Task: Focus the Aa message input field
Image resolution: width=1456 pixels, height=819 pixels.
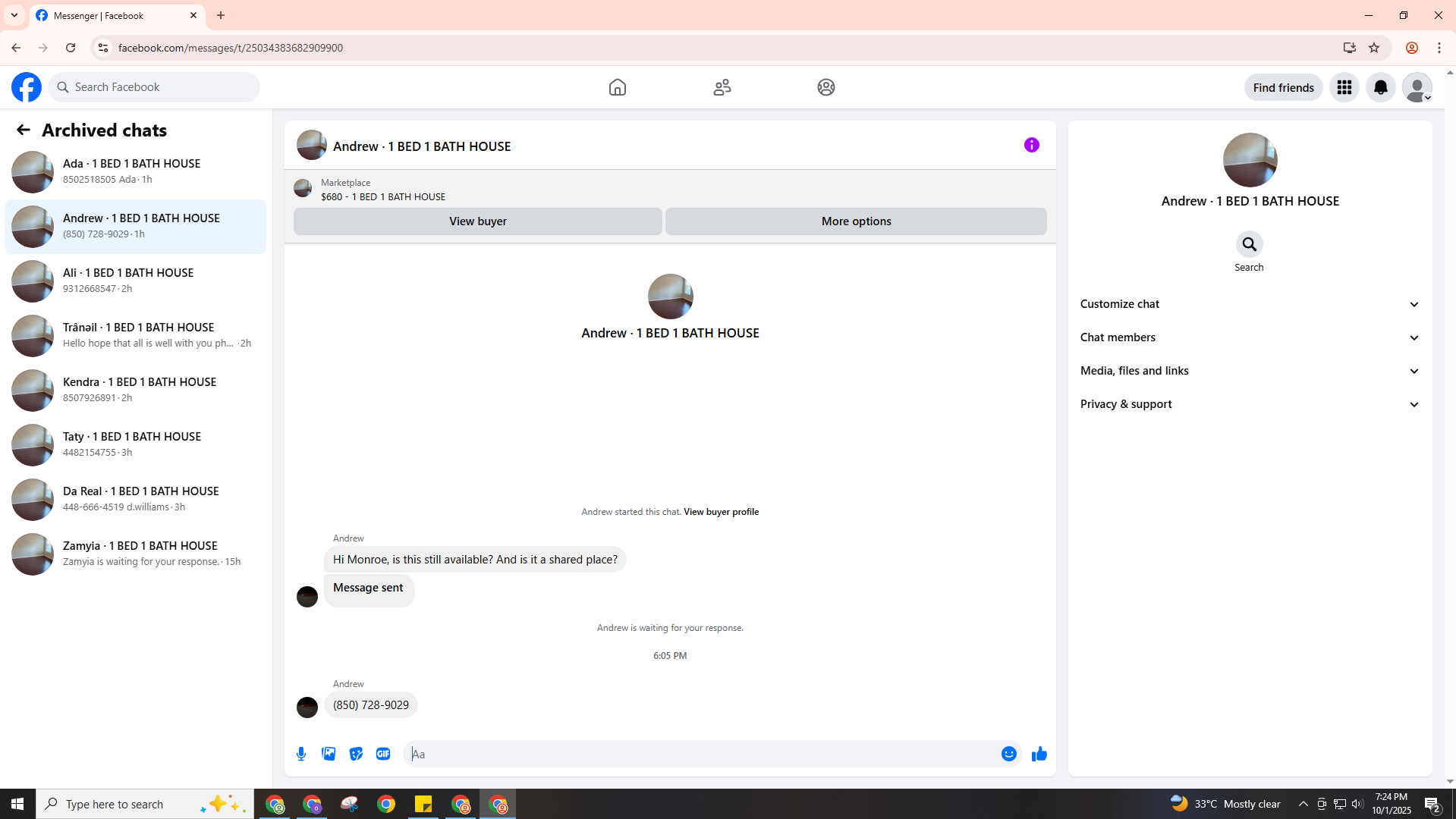Action: coord(702,754)
